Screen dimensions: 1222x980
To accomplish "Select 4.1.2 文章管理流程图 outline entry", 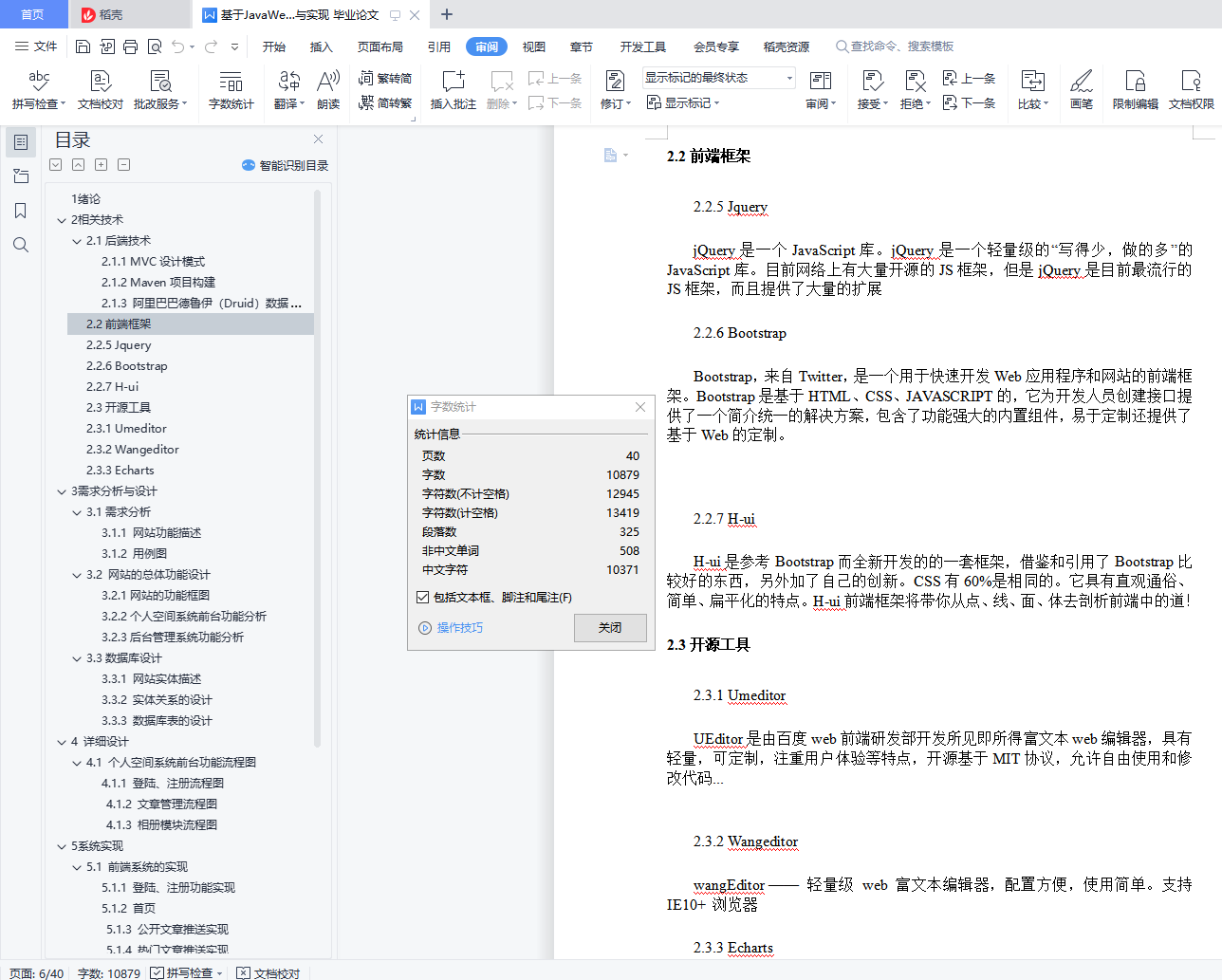I will coord(162,804).
